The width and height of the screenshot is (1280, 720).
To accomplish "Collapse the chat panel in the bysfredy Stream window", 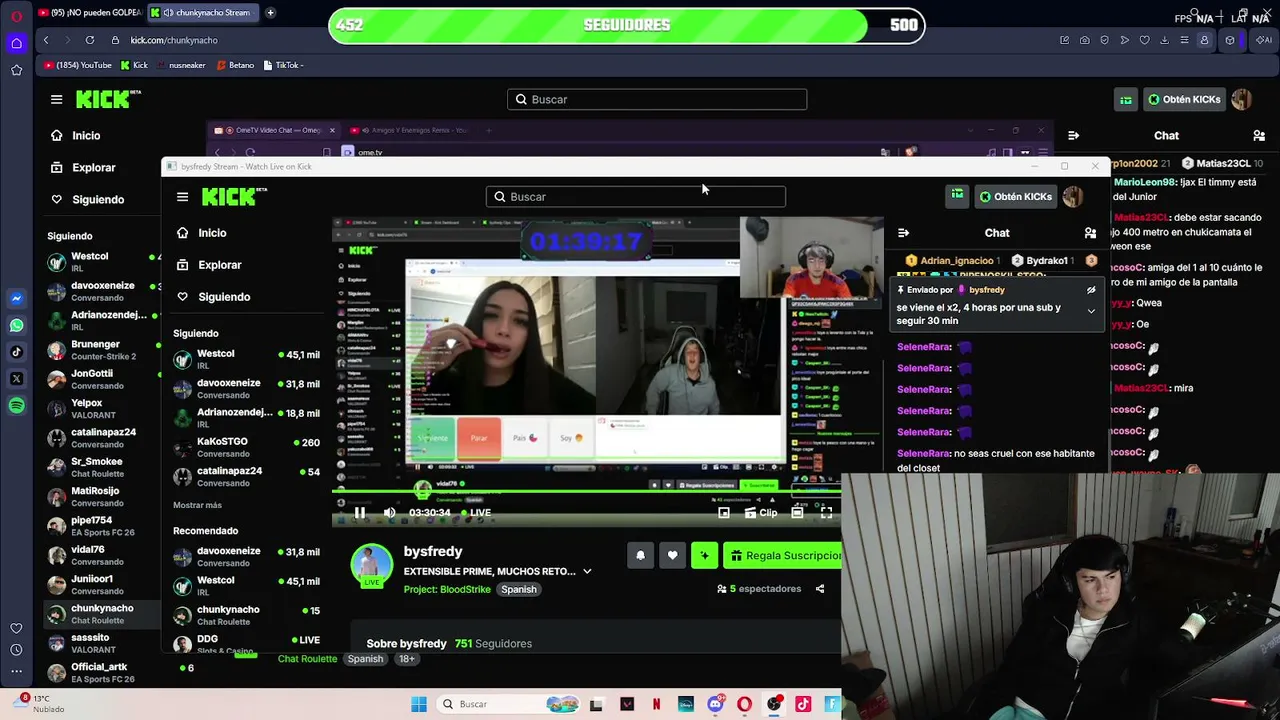I will point(903,233).
